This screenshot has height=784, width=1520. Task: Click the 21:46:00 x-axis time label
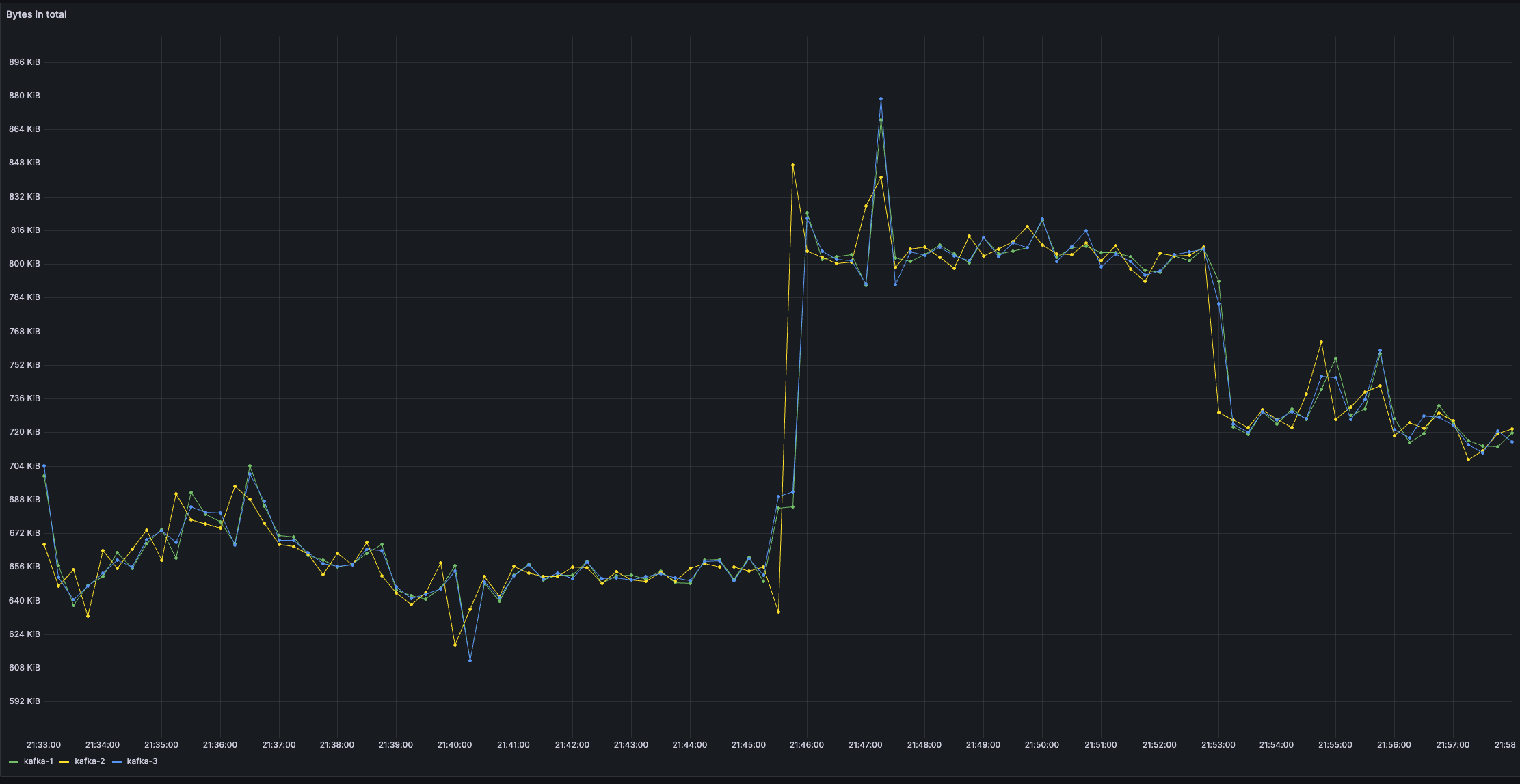point(807,745)
